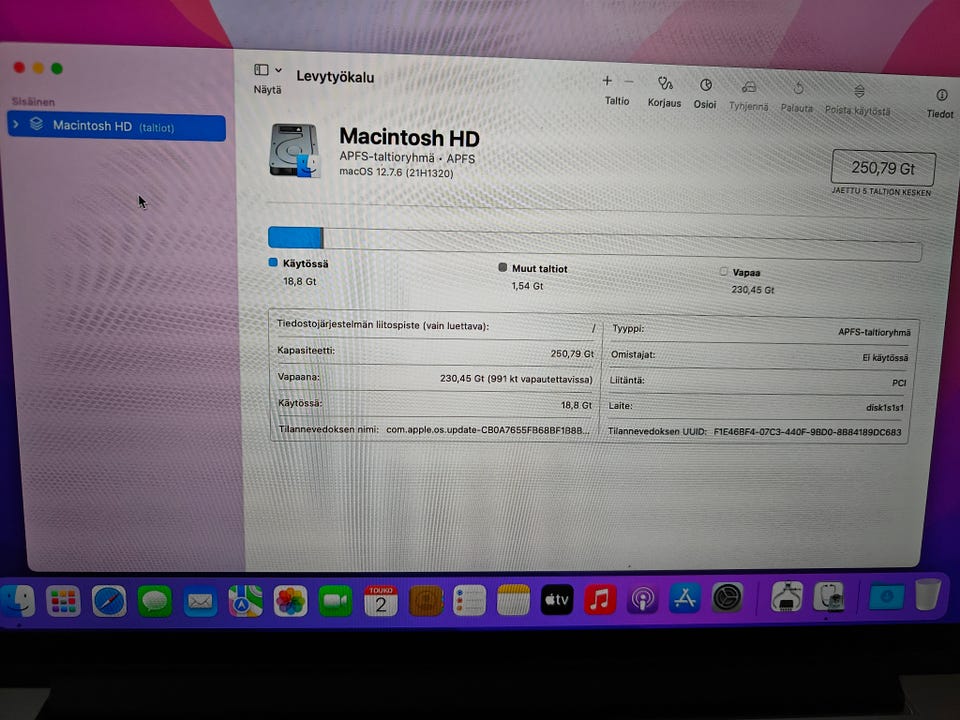
Task: Click the Laite value disk1s1s1
Action: [x=885, y=408]
